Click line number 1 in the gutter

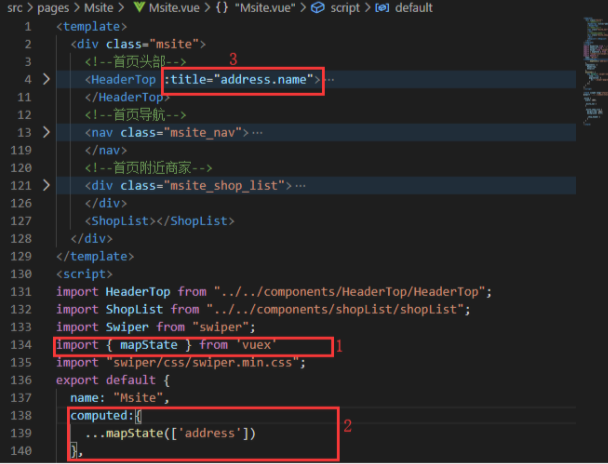tap(28, 26)
